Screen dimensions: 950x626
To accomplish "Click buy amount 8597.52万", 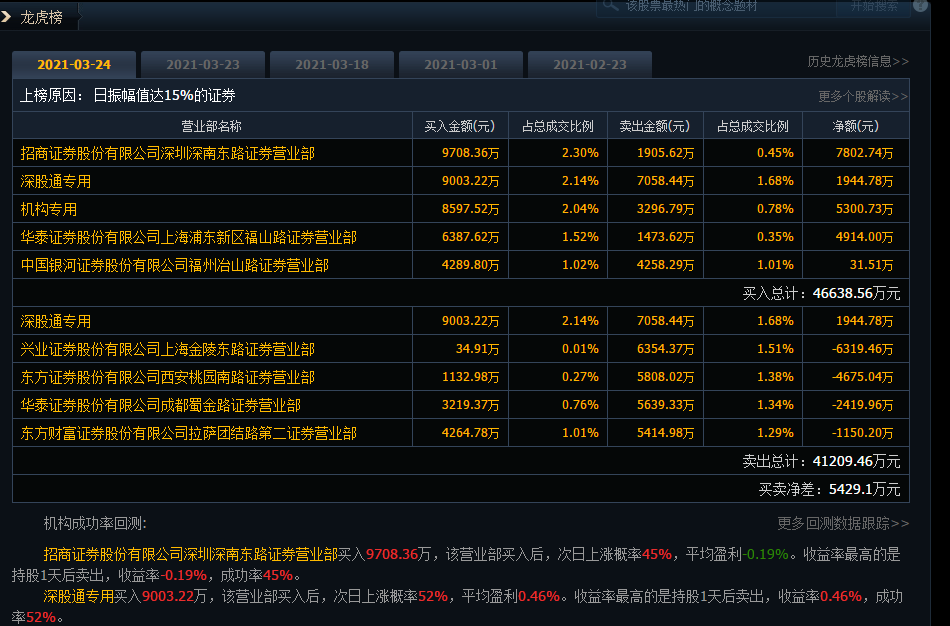I will 471,209.
